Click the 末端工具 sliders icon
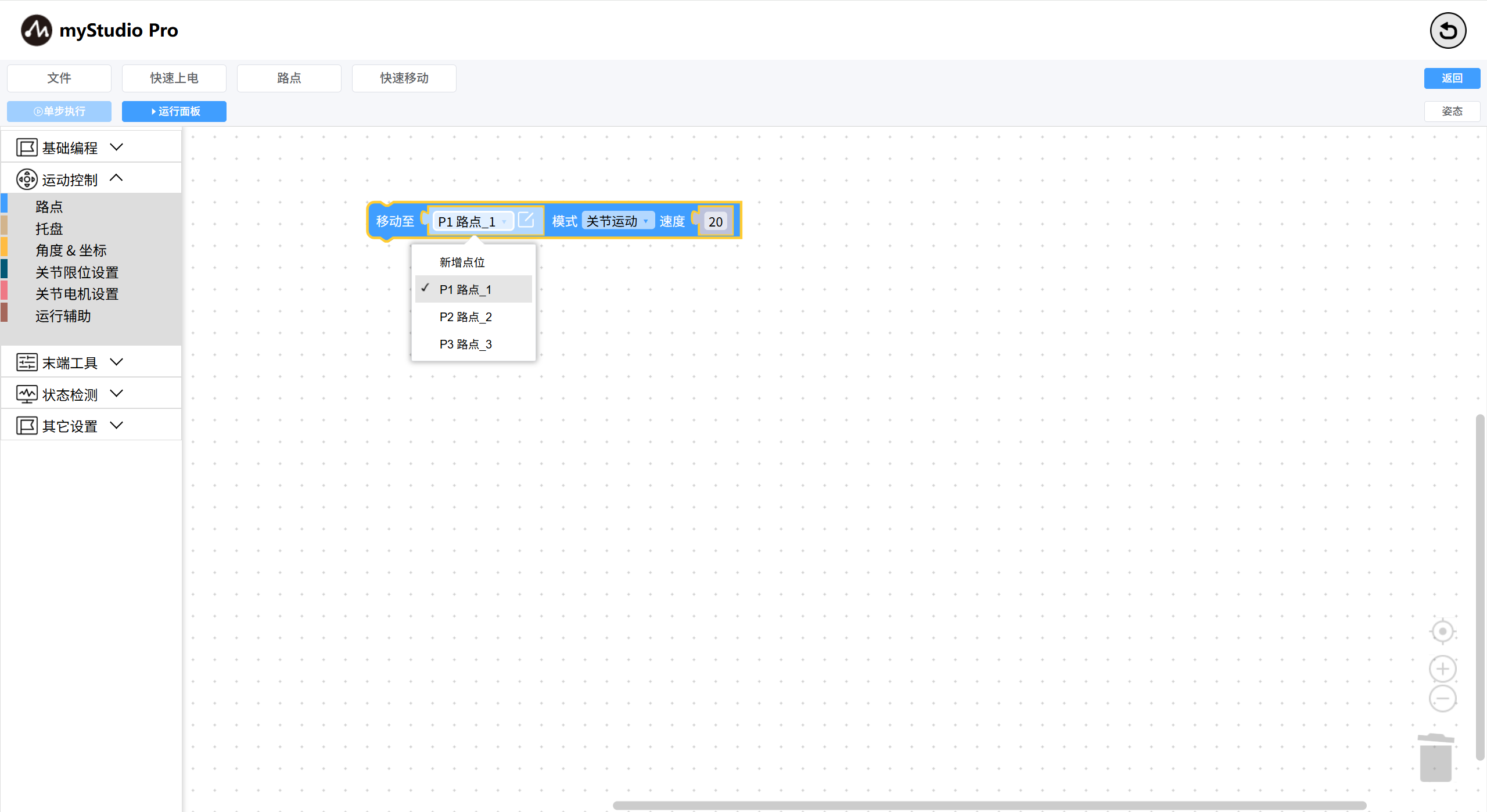The image size is (1487, 812). (x=27, y=362)
